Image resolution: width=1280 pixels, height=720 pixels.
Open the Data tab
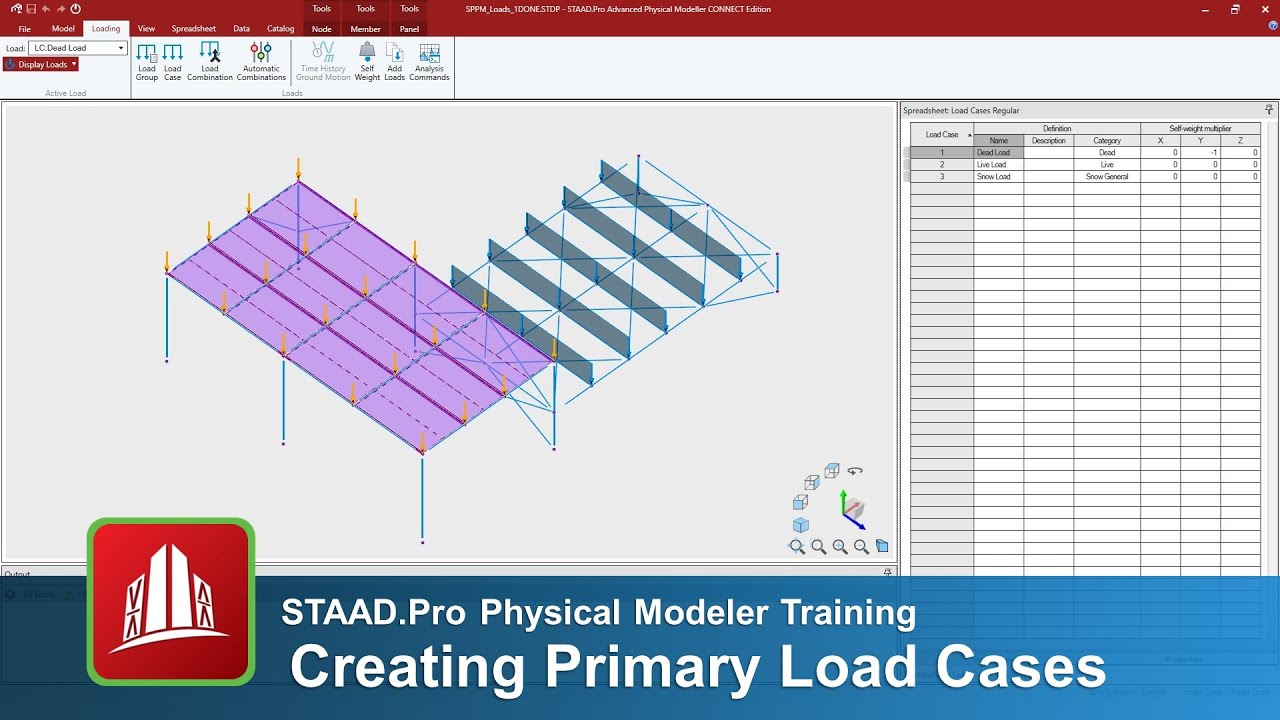click(242, 29)
